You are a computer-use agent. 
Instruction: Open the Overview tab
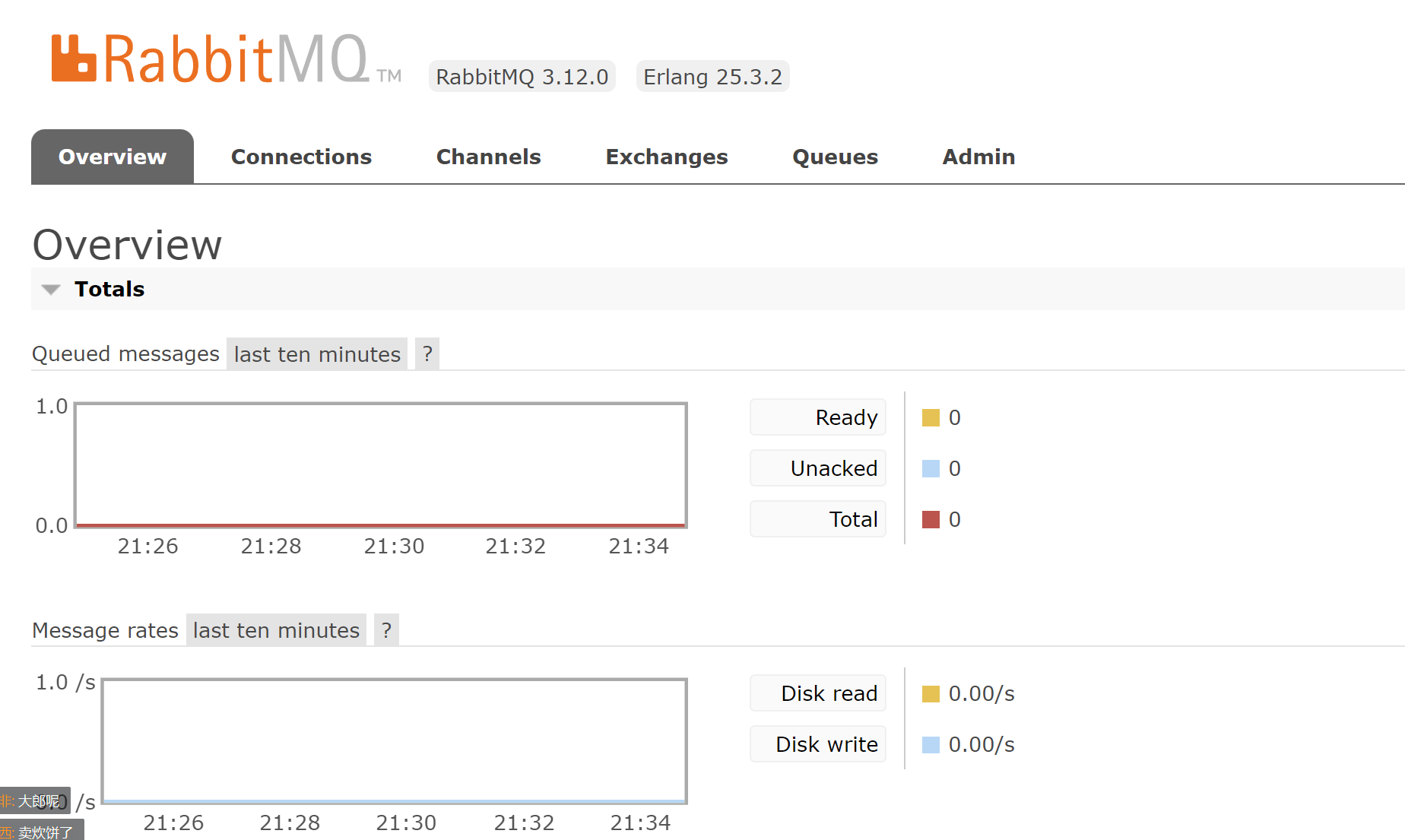pos(113,157)
